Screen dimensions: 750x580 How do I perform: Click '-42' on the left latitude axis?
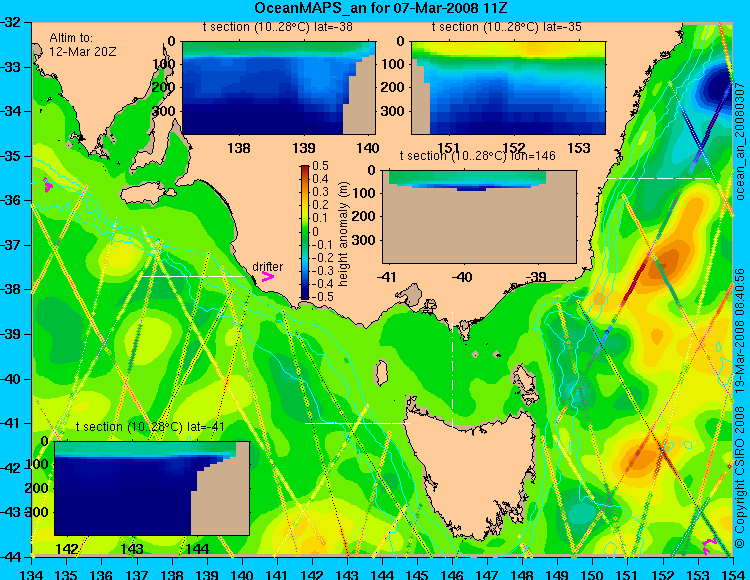(x=10, y=468)
